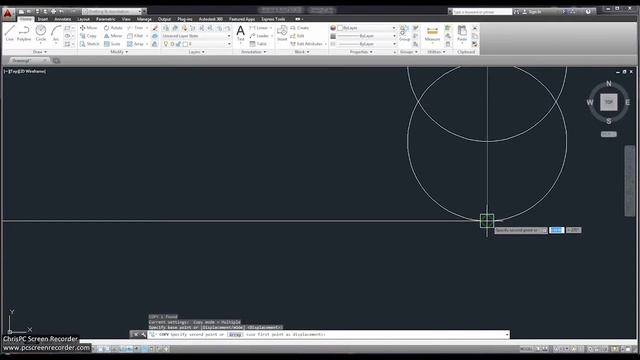
Task: Expand the Block panel
Action: click(x=302, y=52)
